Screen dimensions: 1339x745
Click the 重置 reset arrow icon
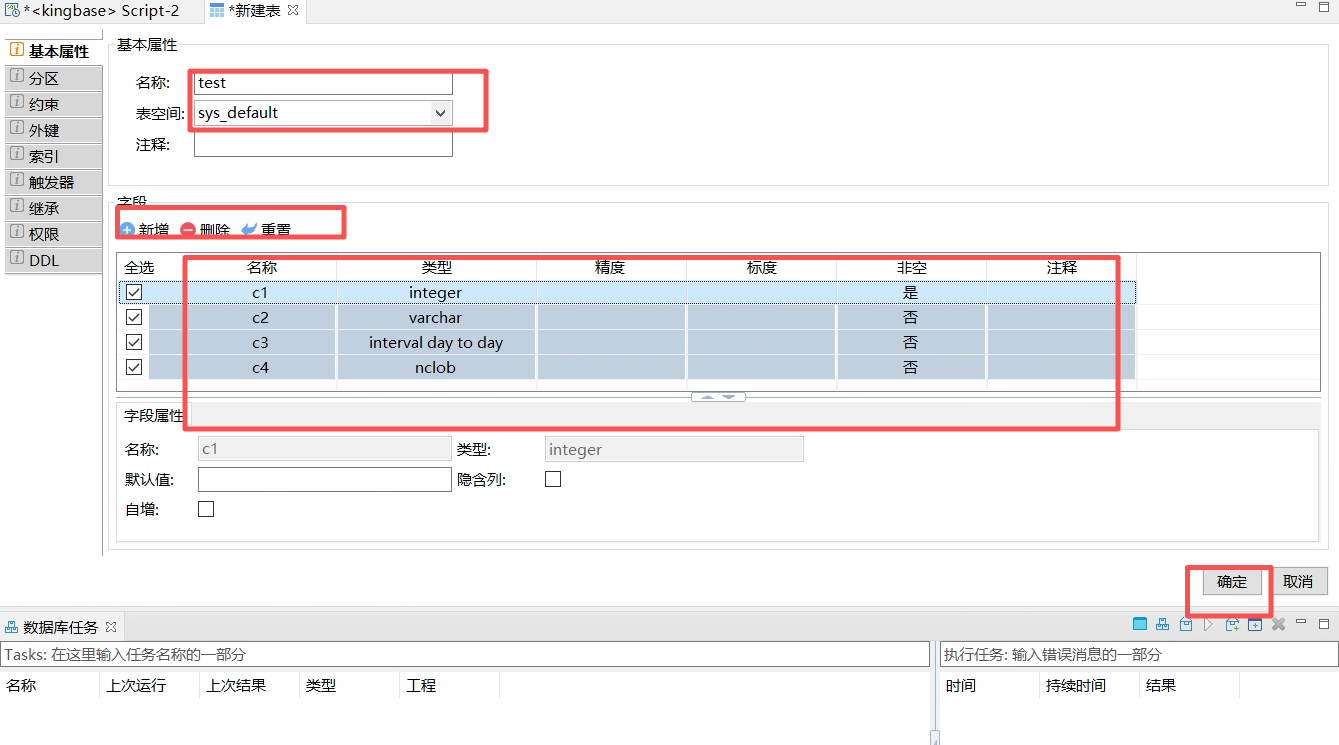pyautogui.click(x=249, y=229)
